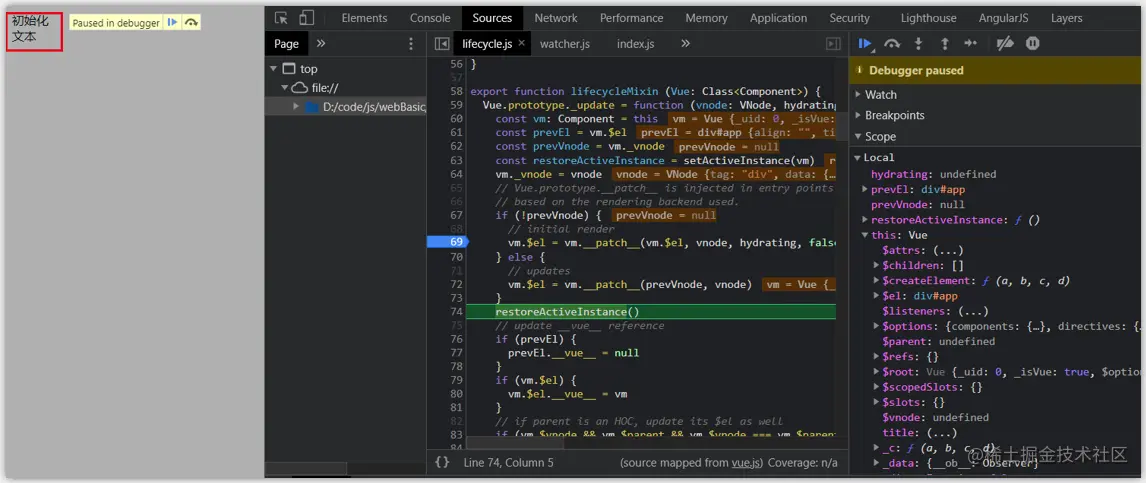Resume script execution in debugger toolbar

pos(865,43)
